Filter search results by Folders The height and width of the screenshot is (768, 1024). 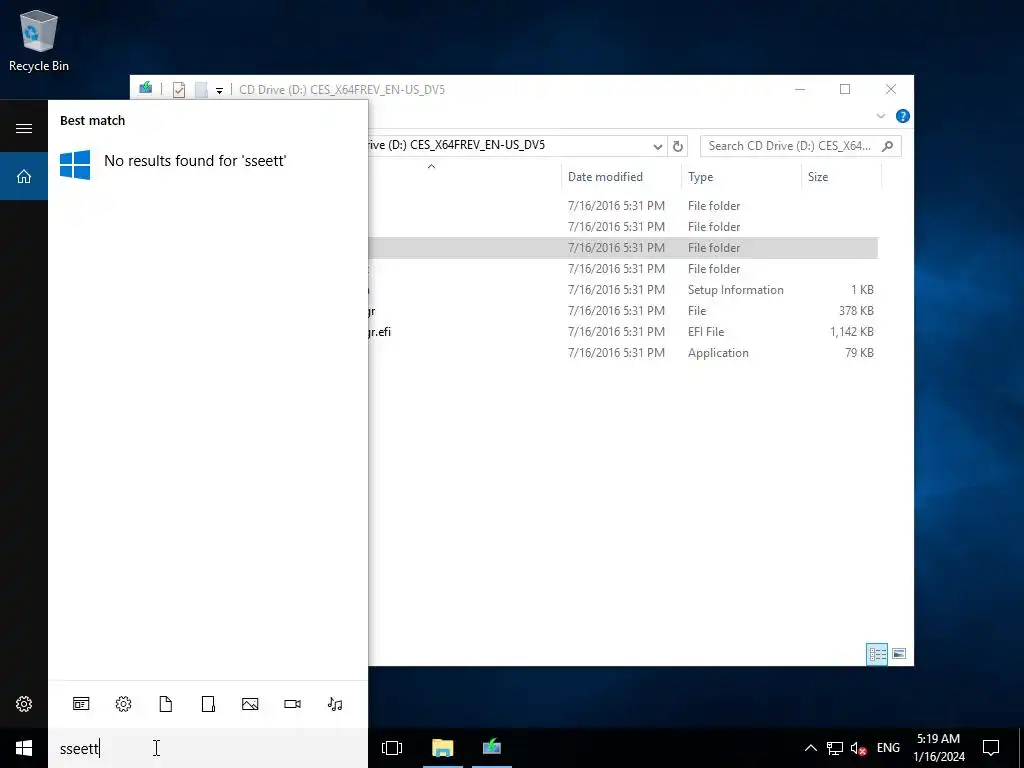208,703
